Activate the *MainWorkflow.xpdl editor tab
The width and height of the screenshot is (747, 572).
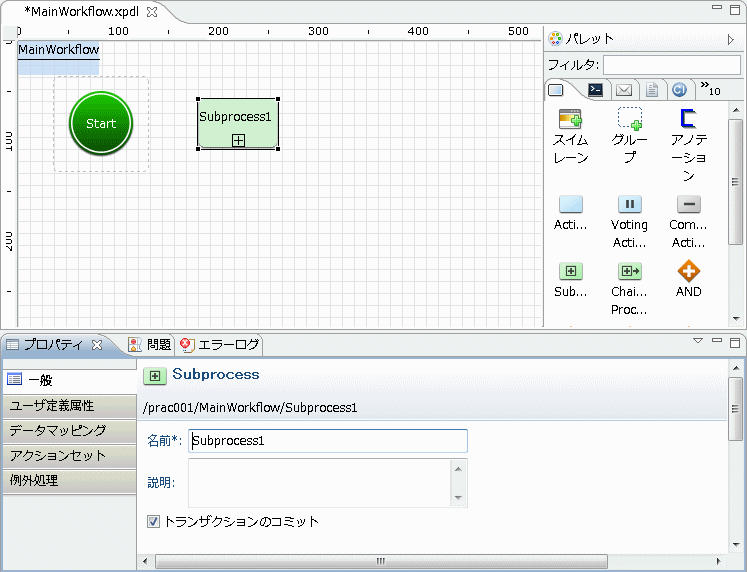(x=81, y=12)
